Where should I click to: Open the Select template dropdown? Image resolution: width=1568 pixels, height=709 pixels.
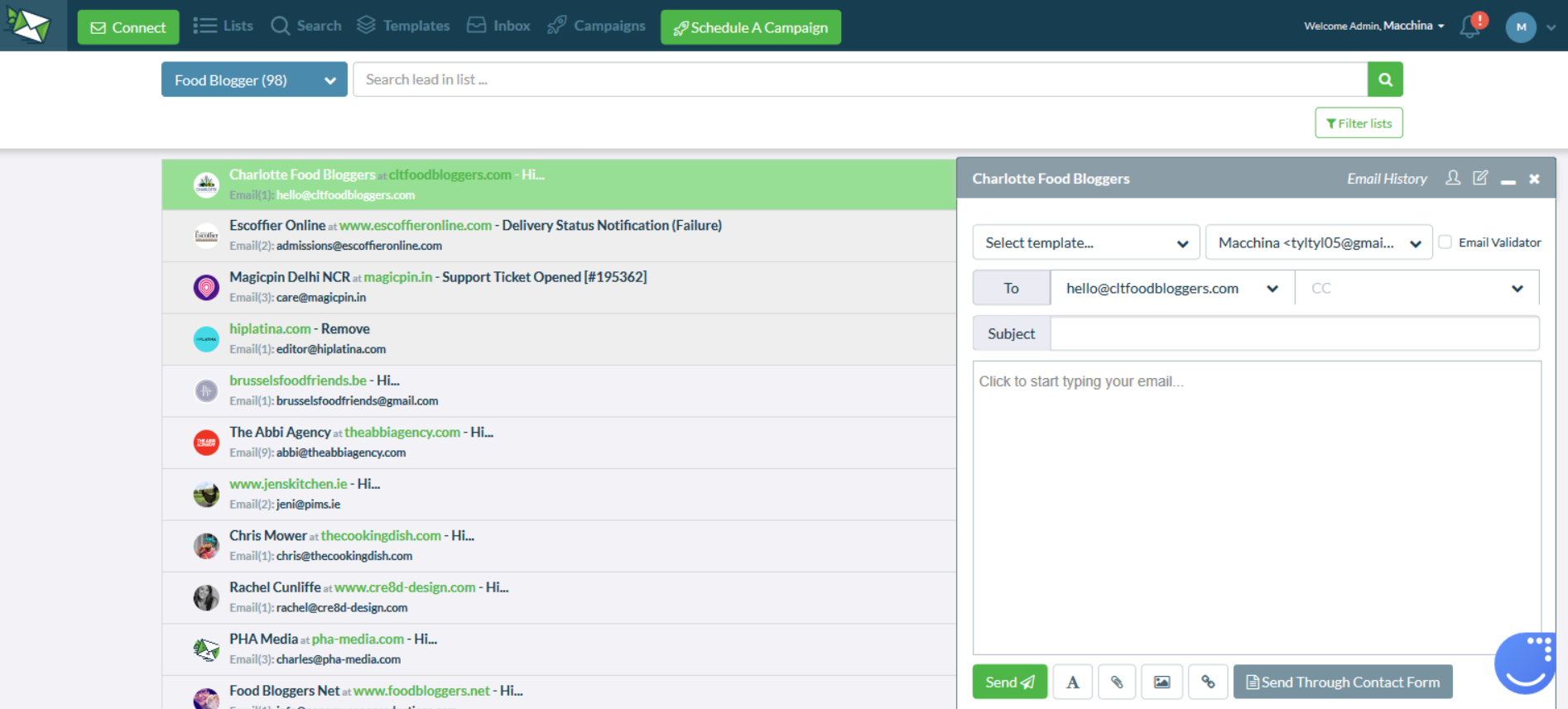tap(1085, 243)
